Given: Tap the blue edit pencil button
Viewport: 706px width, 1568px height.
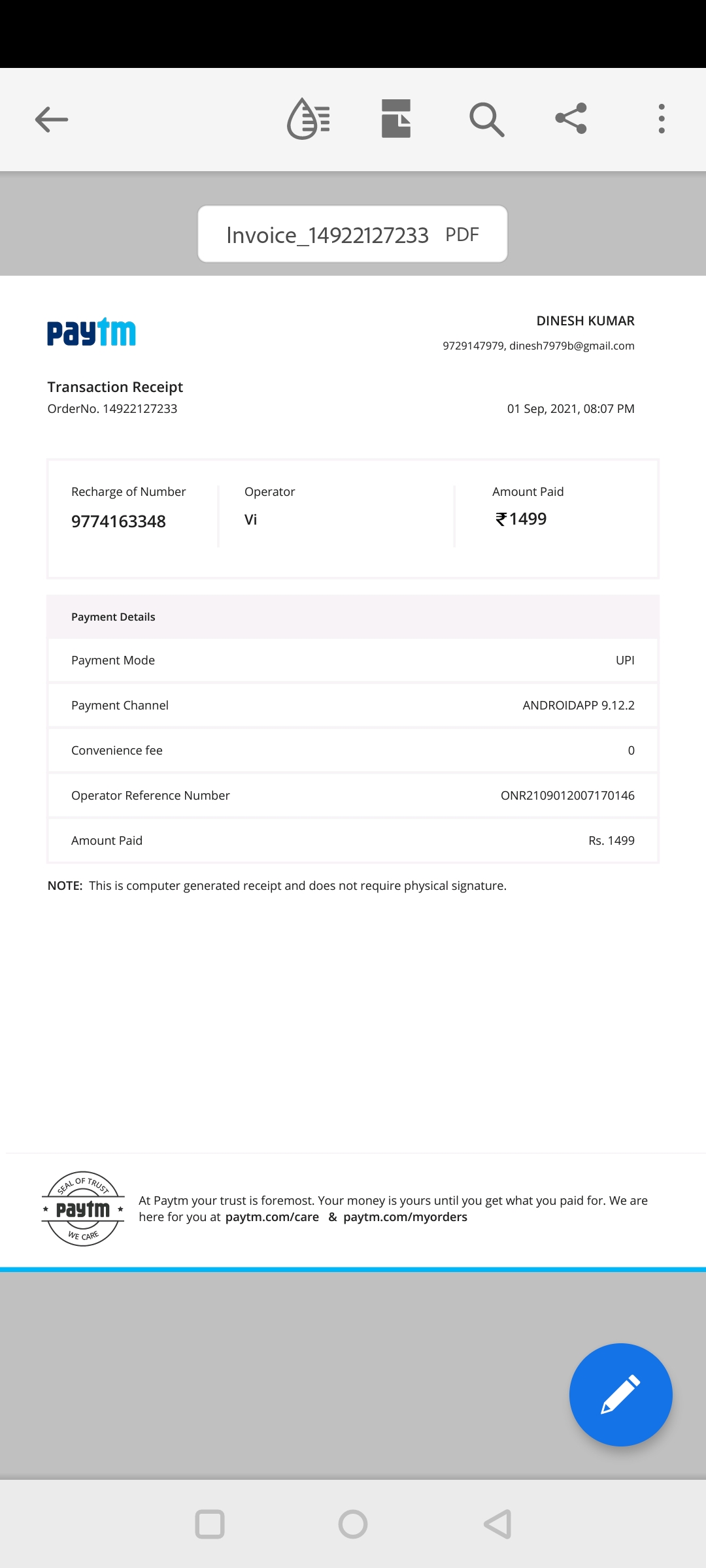Looking at the screenshot, I should tap(620, 1394).
